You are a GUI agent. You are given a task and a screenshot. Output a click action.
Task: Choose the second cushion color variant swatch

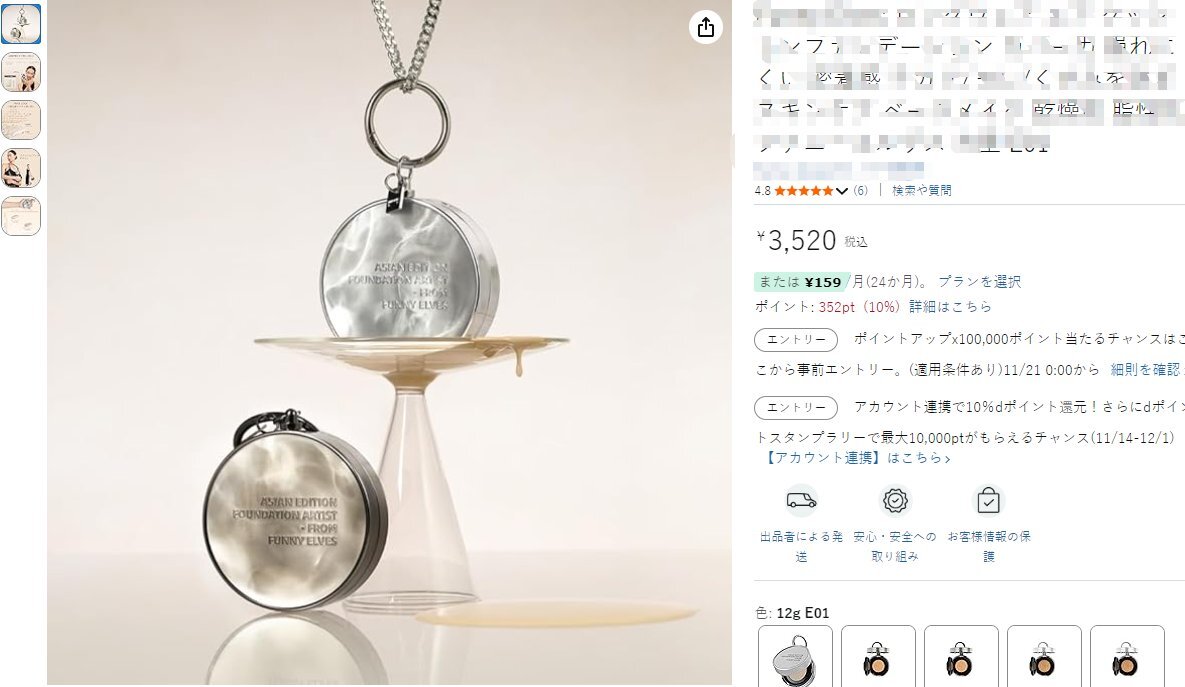(x=878, y=656)
